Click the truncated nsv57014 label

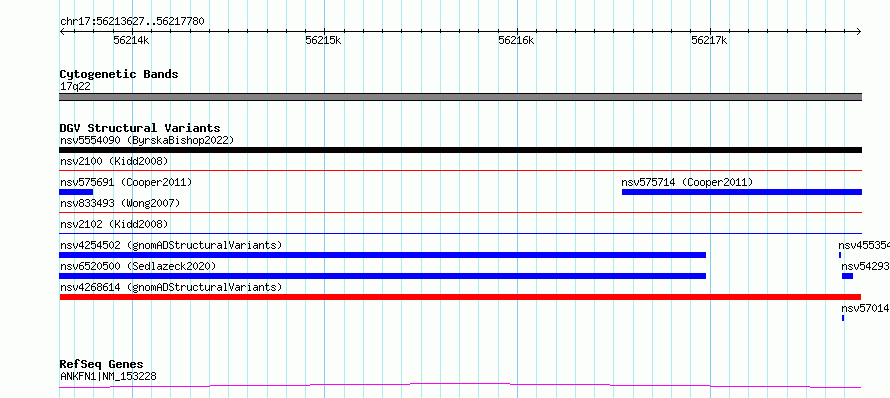(x=866, y=308)
